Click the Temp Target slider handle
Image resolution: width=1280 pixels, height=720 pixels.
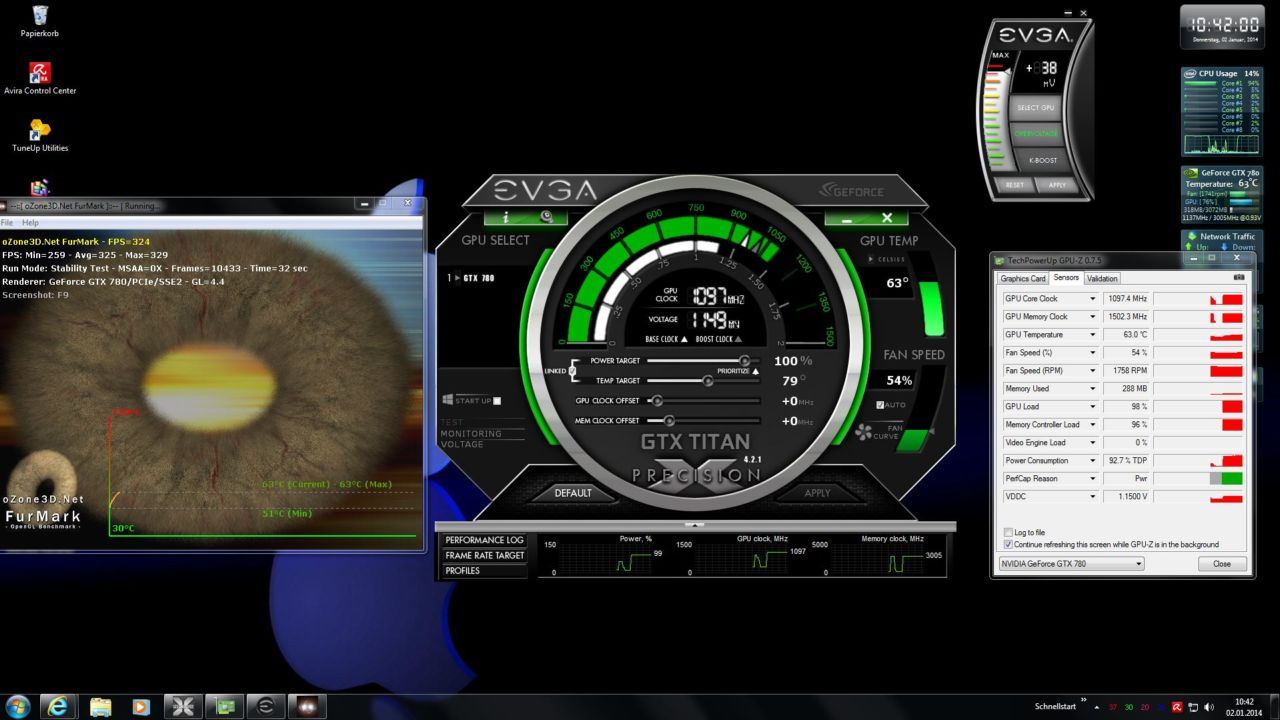(708, 380)
